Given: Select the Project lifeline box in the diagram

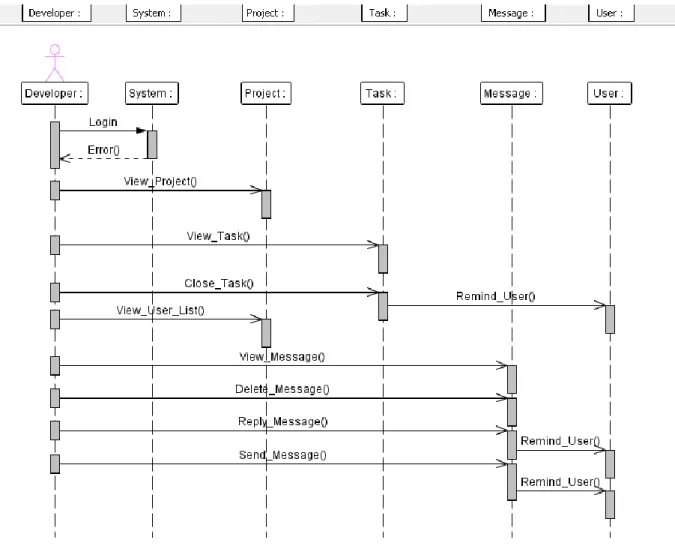Looking at the screenshot, I should pos(266,93).
